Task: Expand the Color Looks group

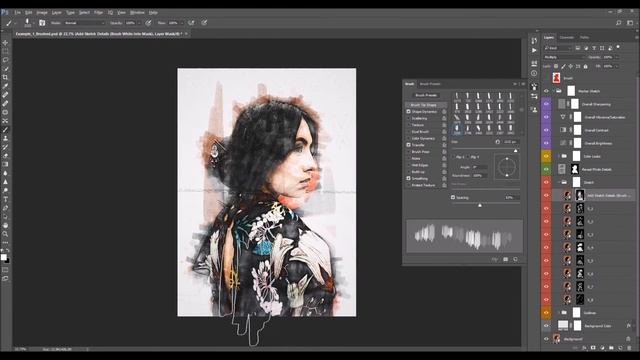Action: 559,156
